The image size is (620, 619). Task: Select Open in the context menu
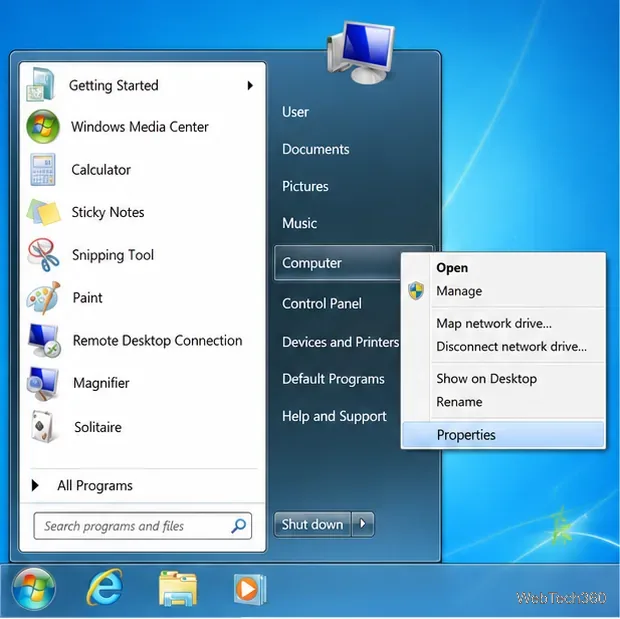[x=452, y=268]
